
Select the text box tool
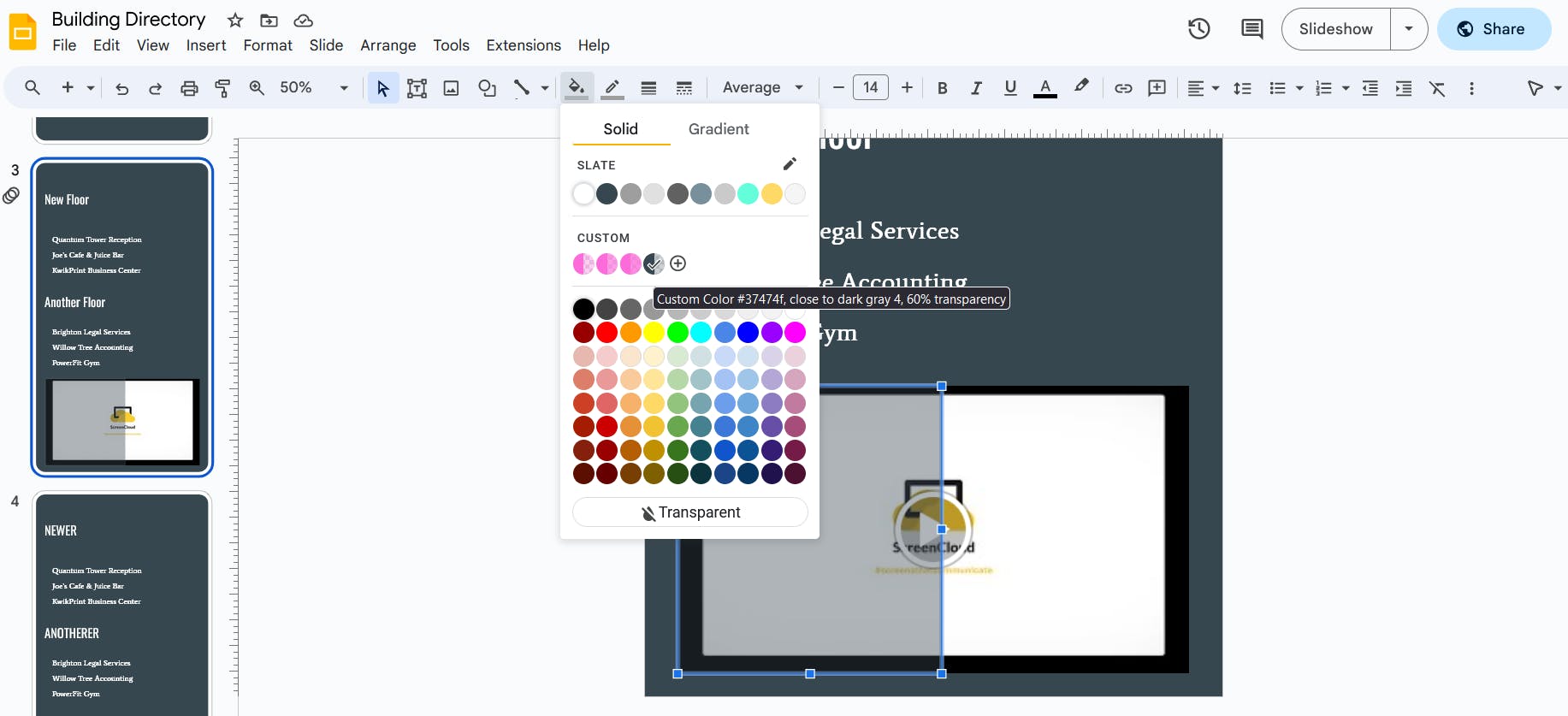click(417, 88)
